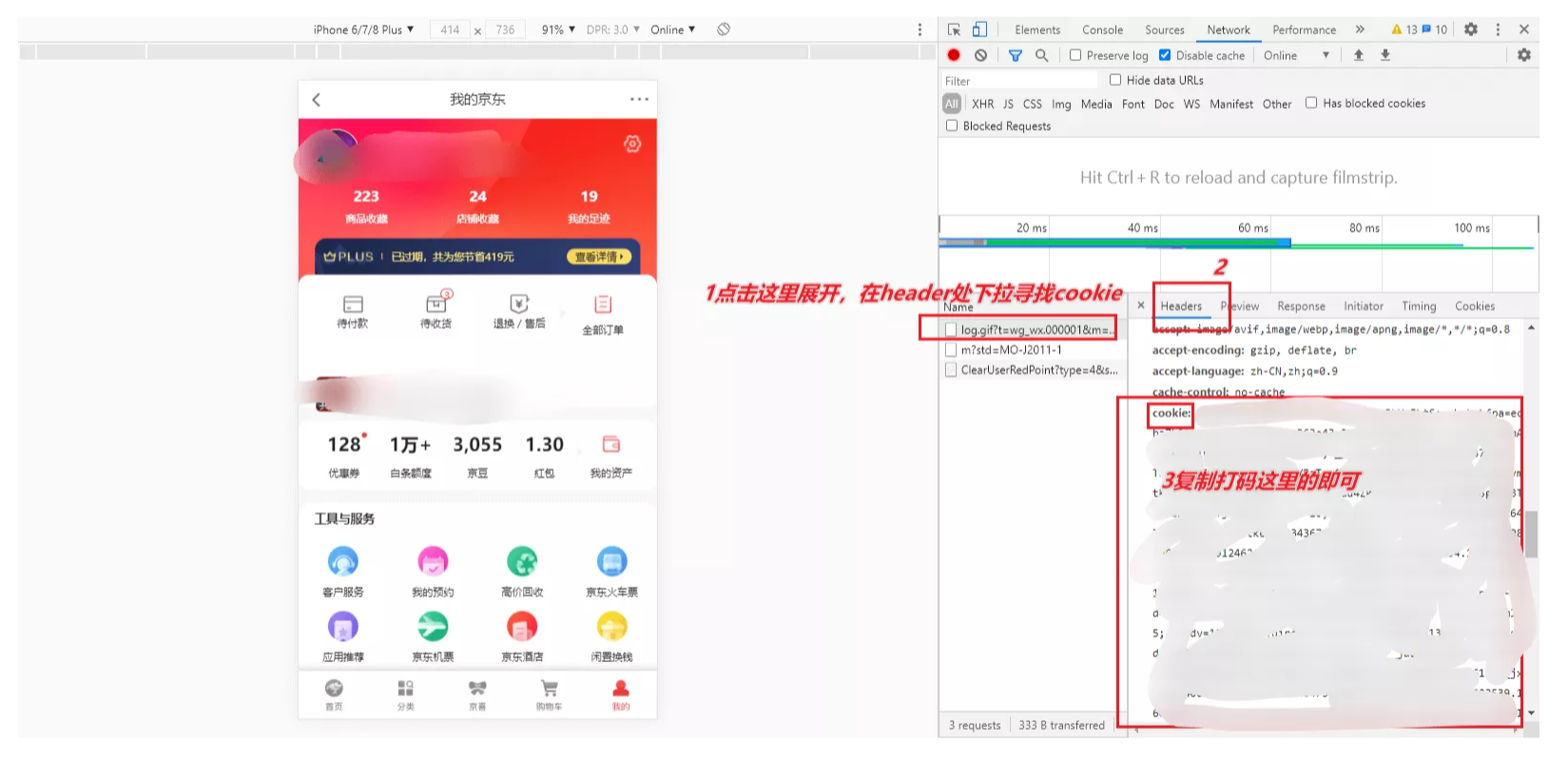This screenshot has width=1568, height=761.
Task: Expand more DevTools tabs with the chevron
Action: coord(1360,29)
